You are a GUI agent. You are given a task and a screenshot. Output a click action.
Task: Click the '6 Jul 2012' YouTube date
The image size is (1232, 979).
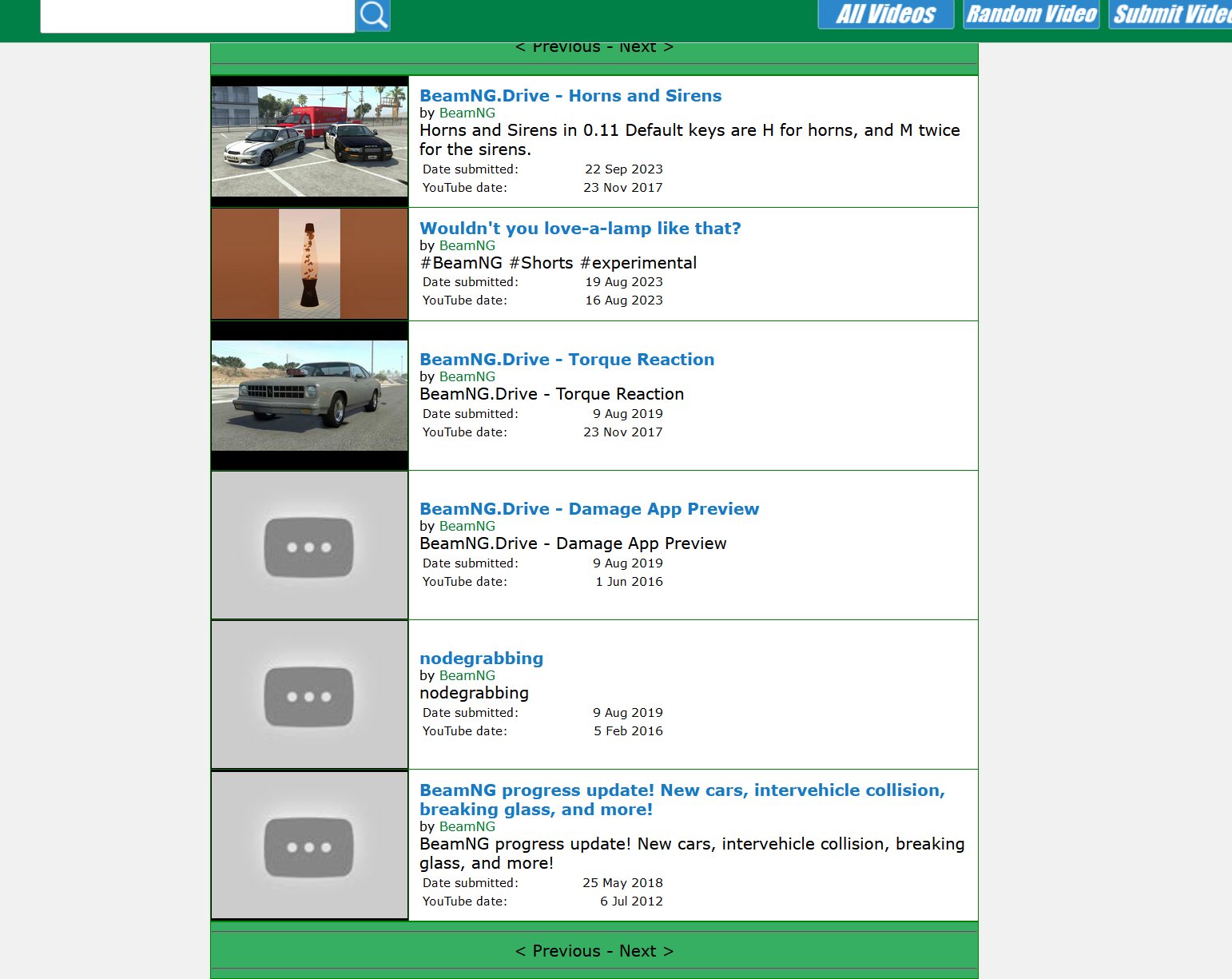point(632,901)
